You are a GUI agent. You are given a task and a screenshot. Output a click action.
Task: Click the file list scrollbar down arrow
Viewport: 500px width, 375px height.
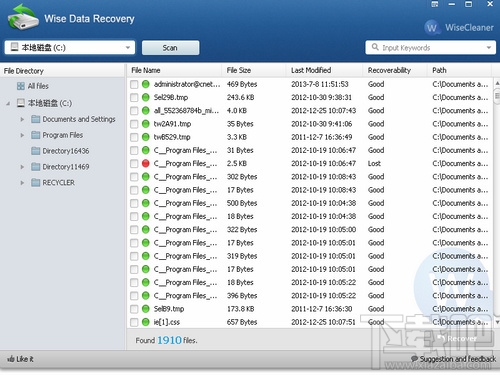click(x=497, y=322)
